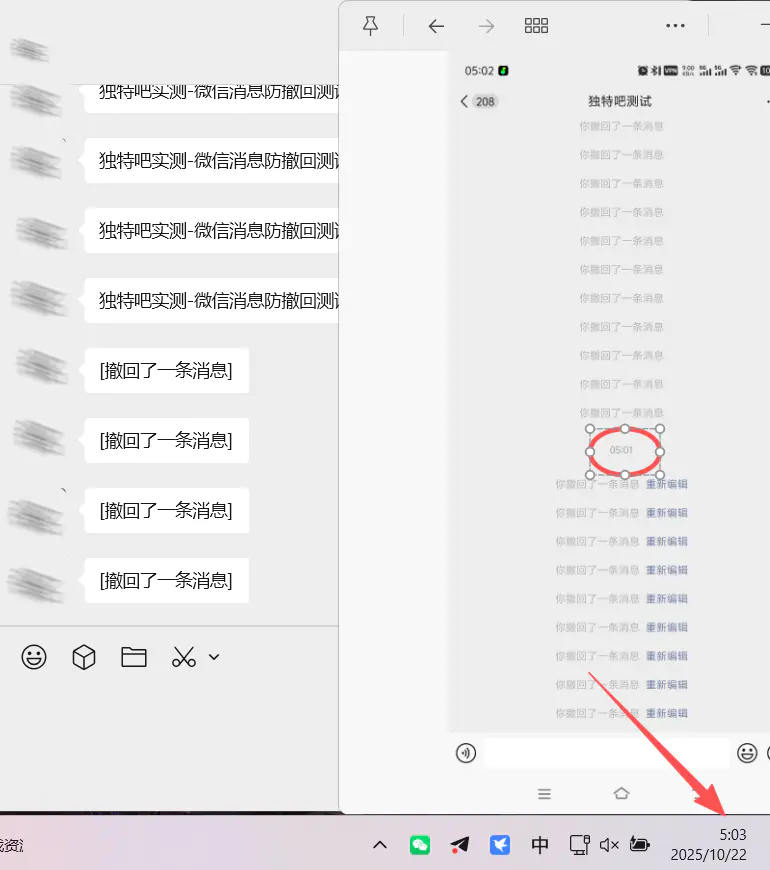Viewport: 770px width, 870px height.
Task: Tap the back chevron beside 208 on phone
Action: click(x=464, y=101)
